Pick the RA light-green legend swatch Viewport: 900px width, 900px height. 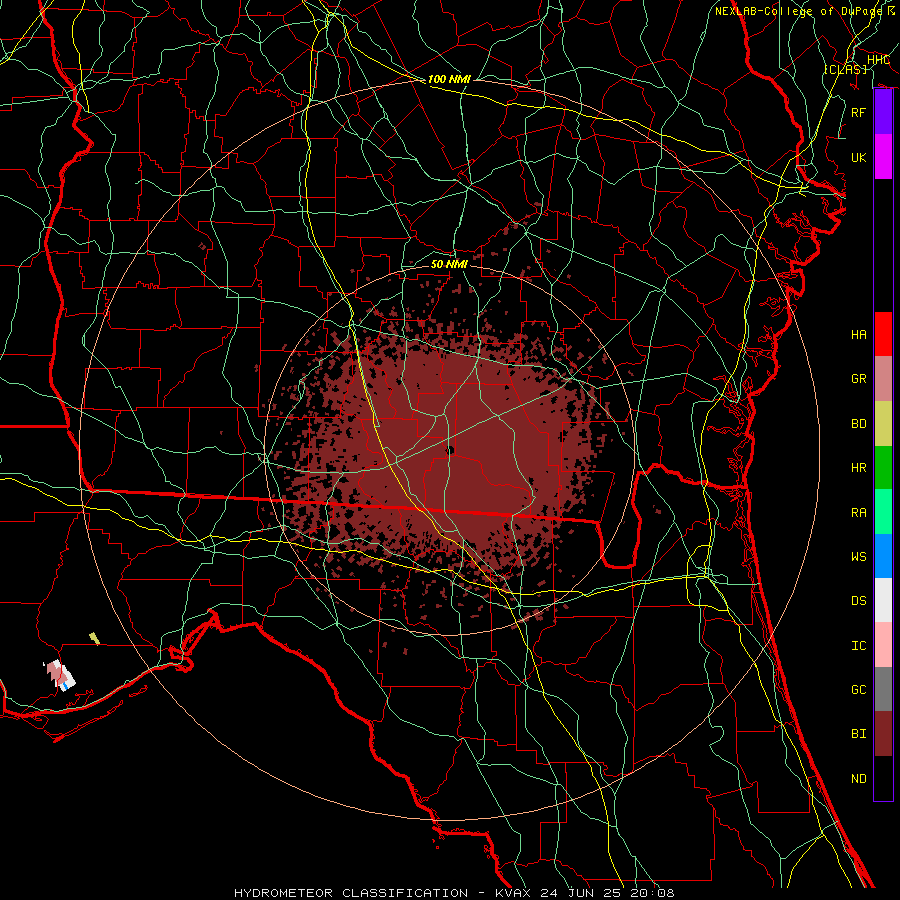click(x=883, y=511)
